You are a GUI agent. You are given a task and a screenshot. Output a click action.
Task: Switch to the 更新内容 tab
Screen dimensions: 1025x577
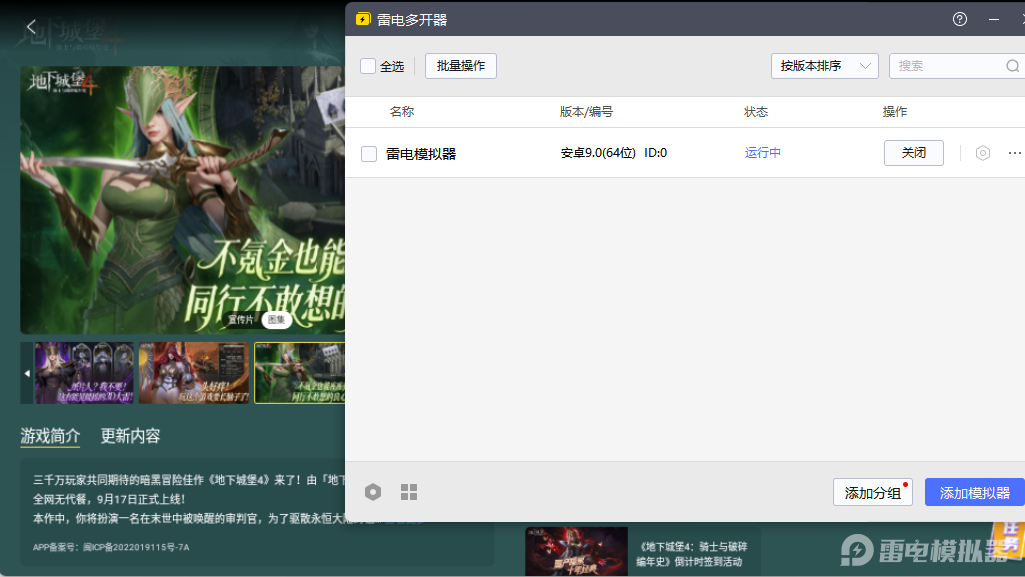[x=130, y=436]
